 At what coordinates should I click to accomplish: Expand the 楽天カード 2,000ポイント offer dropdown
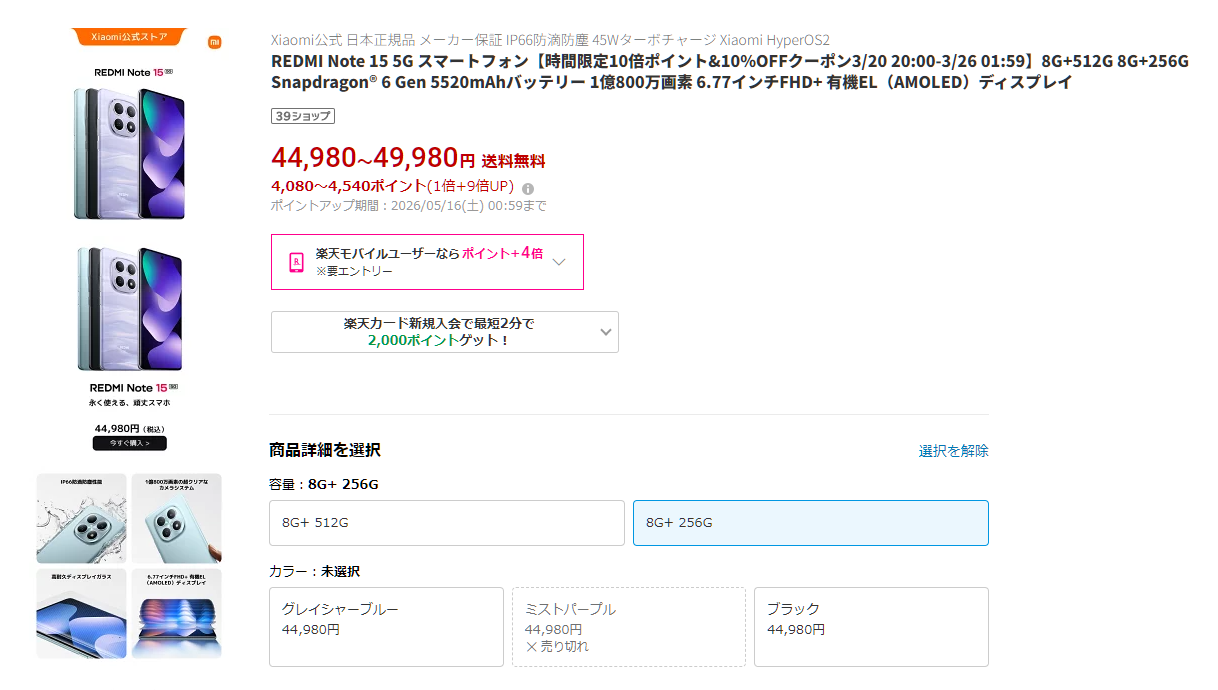tap(605, 332)
